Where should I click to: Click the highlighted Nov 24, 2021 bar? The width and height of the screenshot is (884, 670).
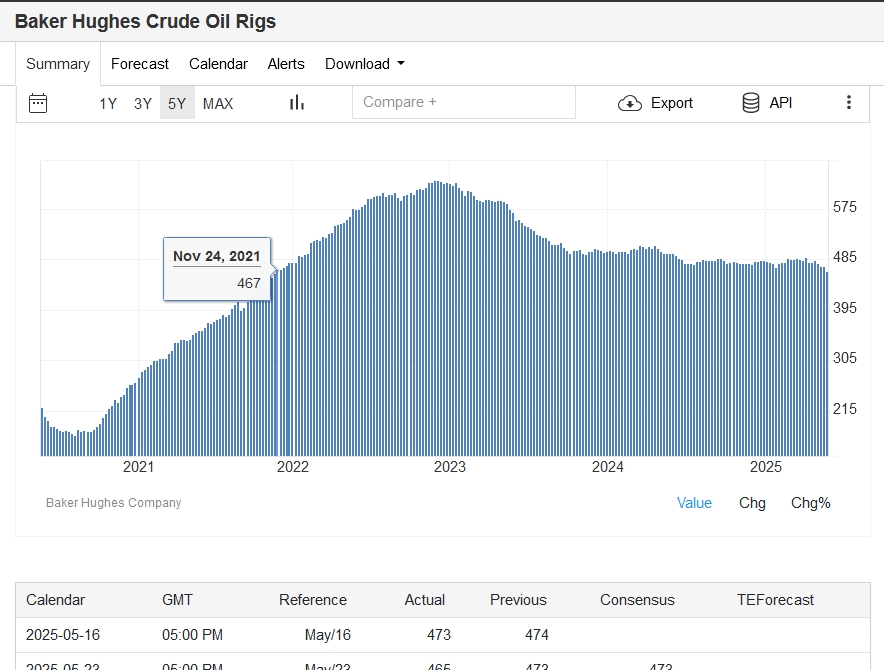point(276,380)
